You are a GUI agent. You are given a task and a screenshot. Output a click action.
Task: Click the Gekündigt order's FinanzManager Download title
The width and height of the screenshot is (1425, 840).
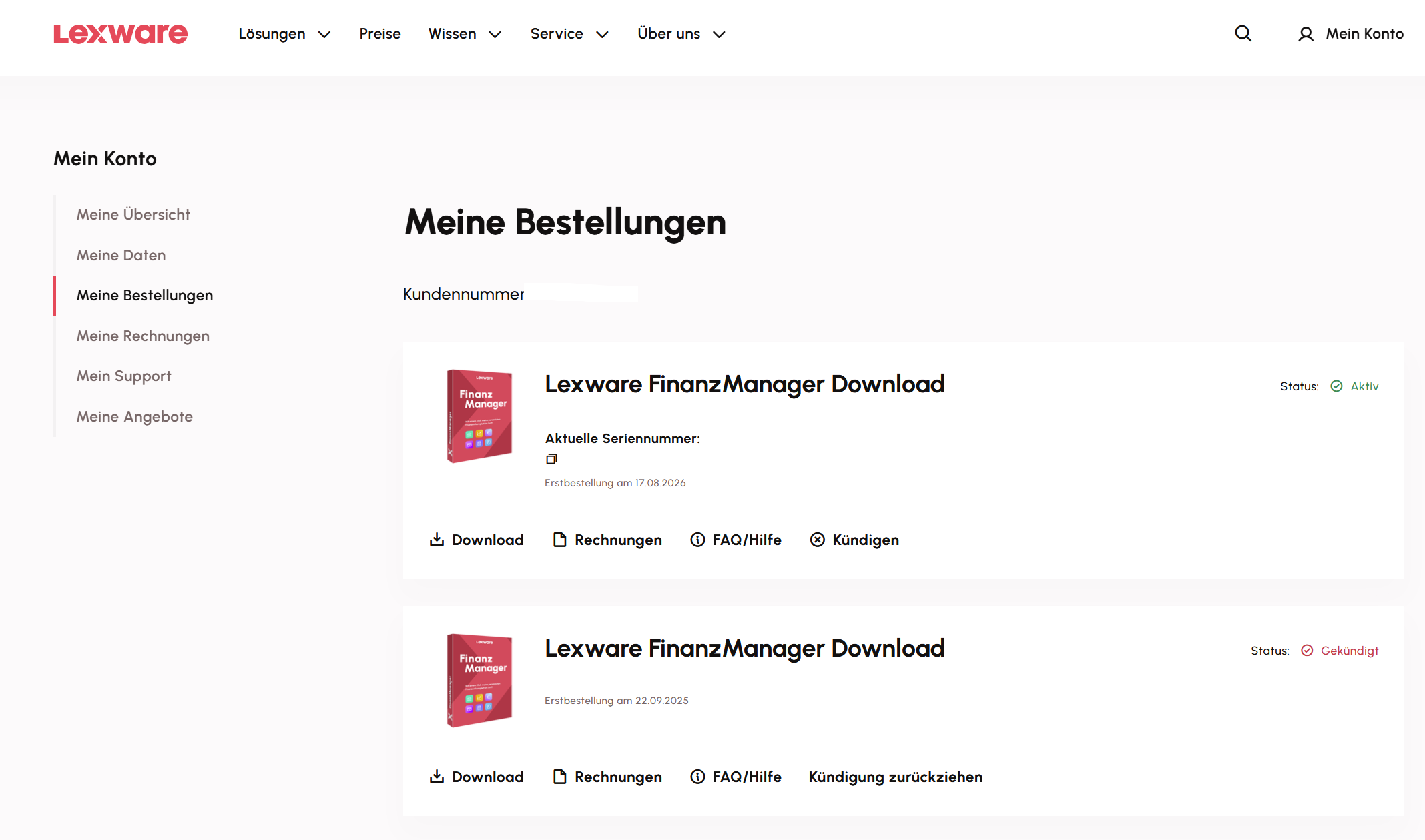(744, 649)
